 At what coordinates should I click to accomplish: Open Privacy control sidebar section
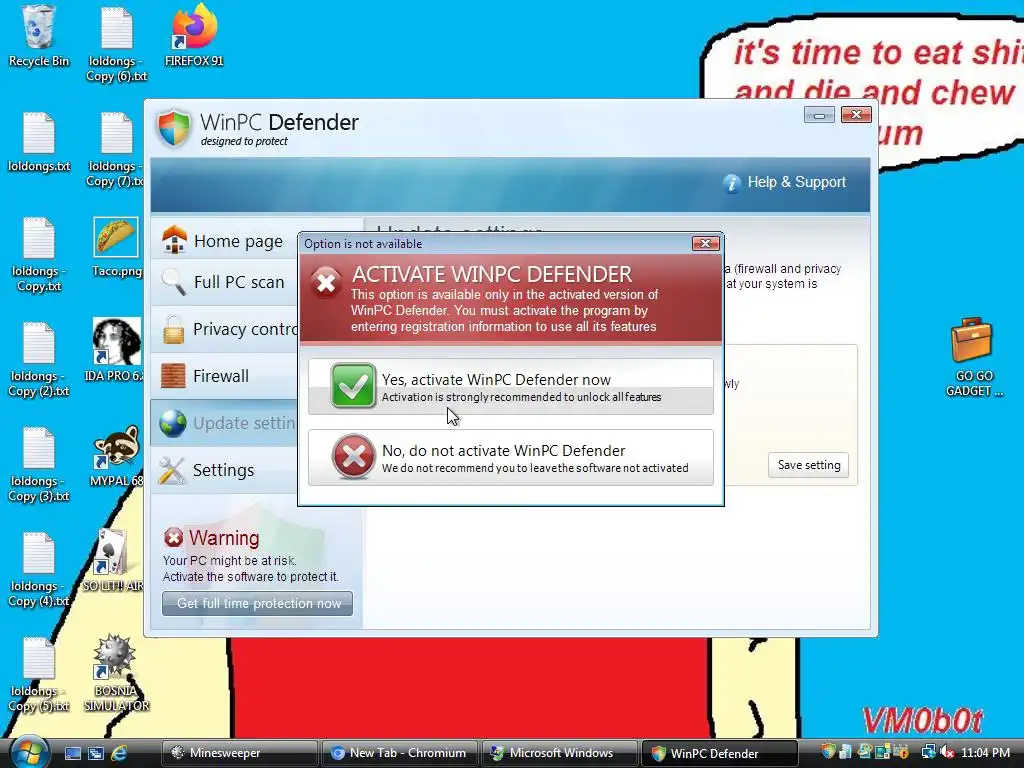point(223,329)
